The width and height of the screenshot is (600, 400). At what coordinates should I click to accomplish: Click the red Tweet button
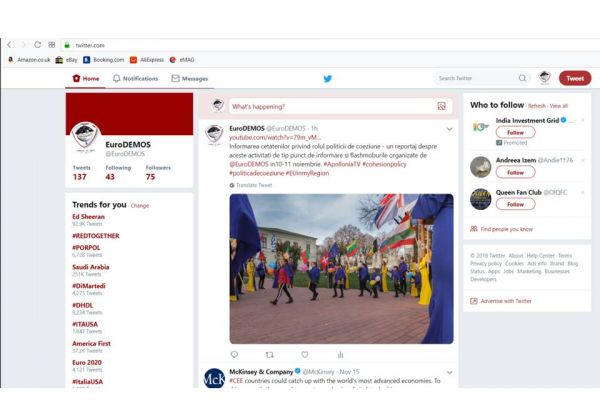[x=575, y=78]
